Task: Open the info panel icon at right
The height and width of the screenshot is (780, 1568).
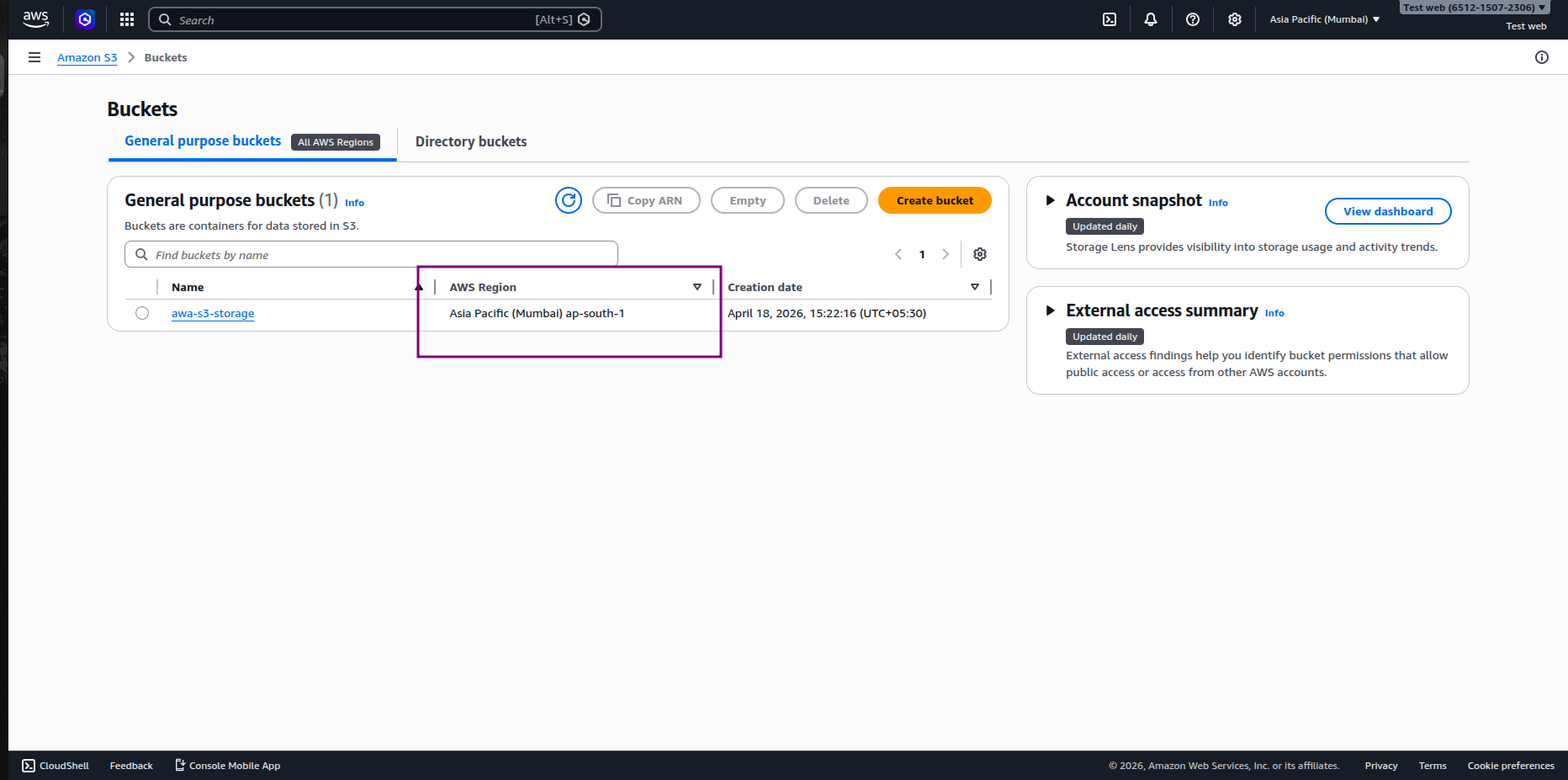Action: coord(1542,57)
